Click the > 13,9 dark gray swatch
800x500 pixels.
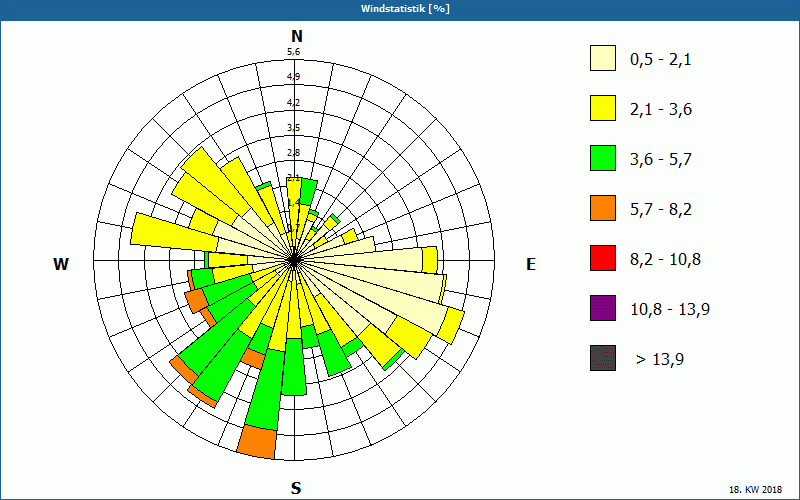tap(603, 358)
